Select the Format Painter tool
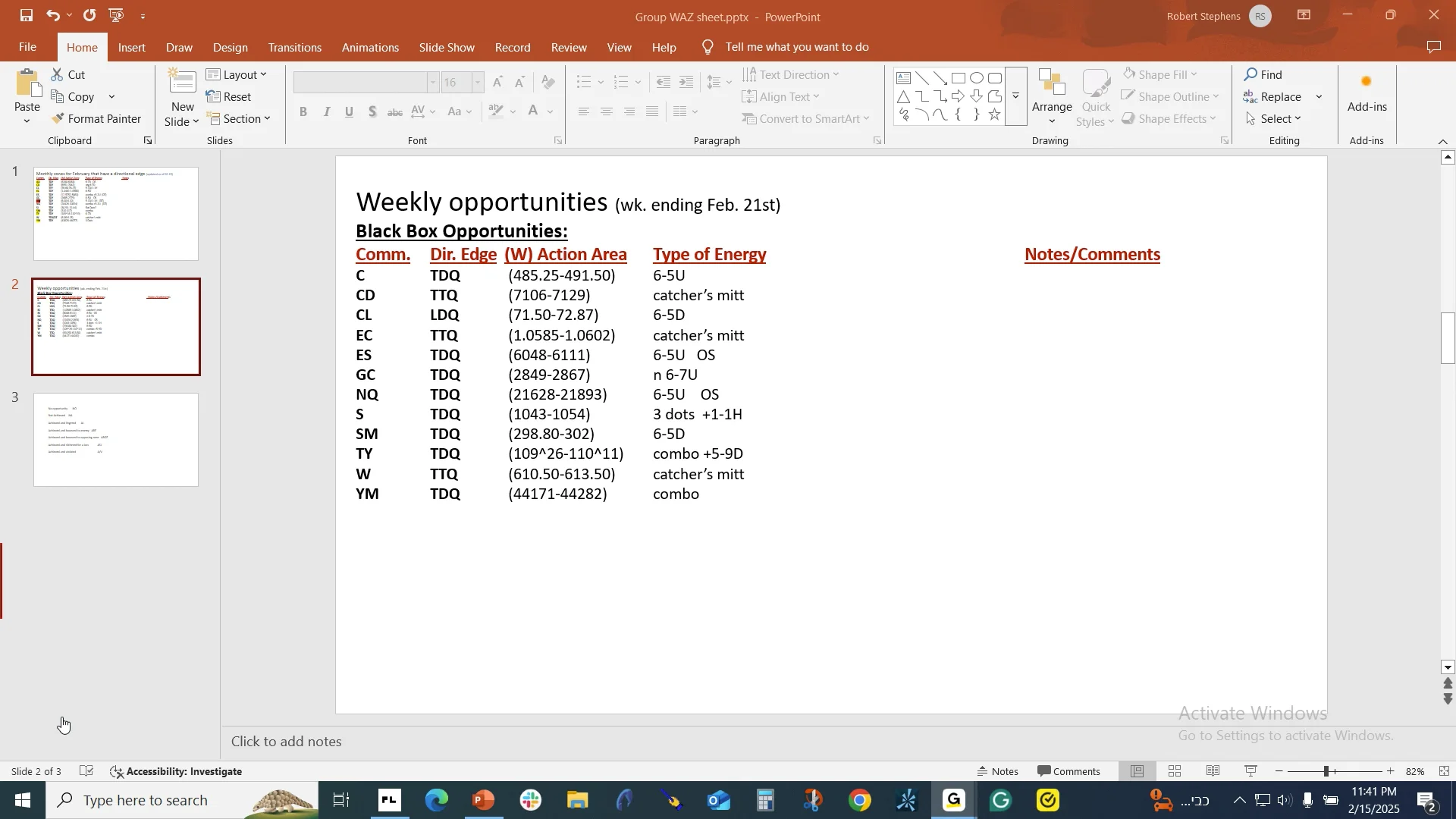 tap(96, 119)
